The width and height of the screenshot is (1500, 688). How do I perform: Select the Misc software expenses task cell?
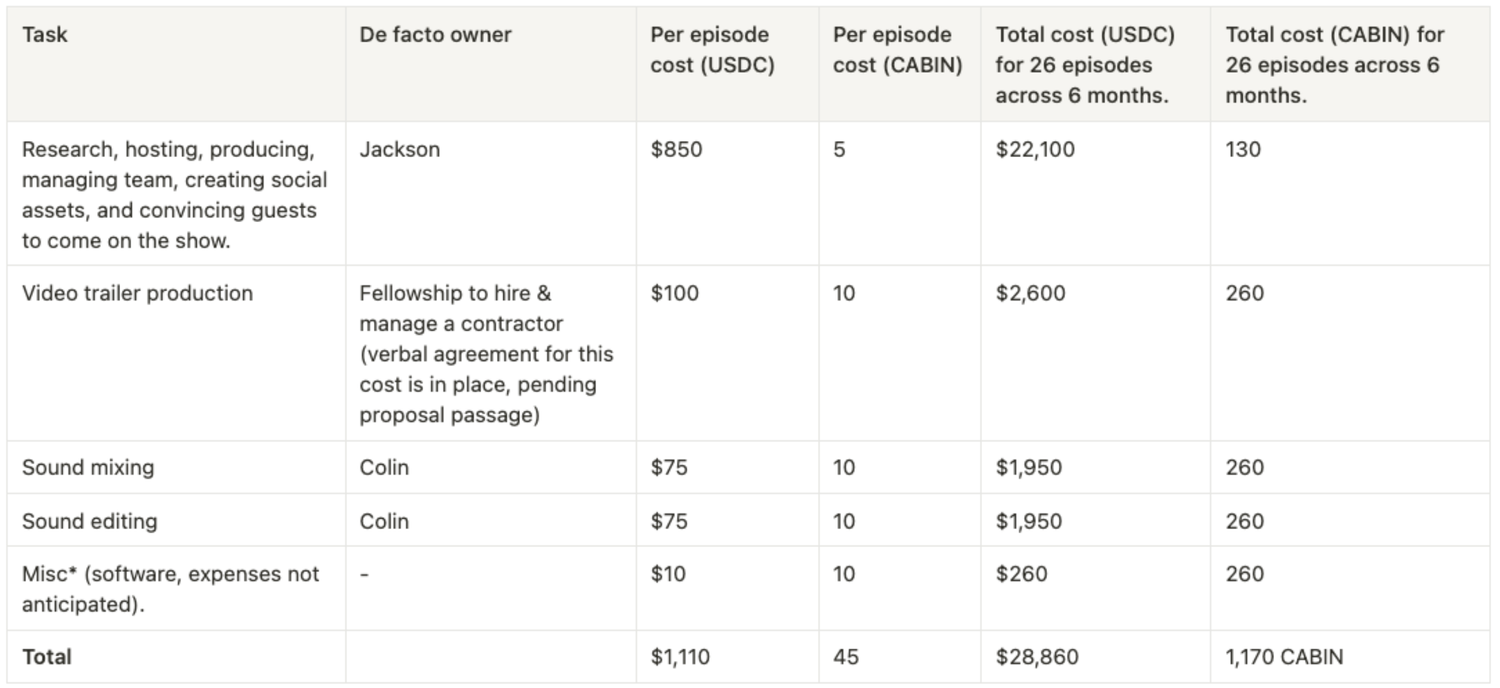tap(170, 589)
